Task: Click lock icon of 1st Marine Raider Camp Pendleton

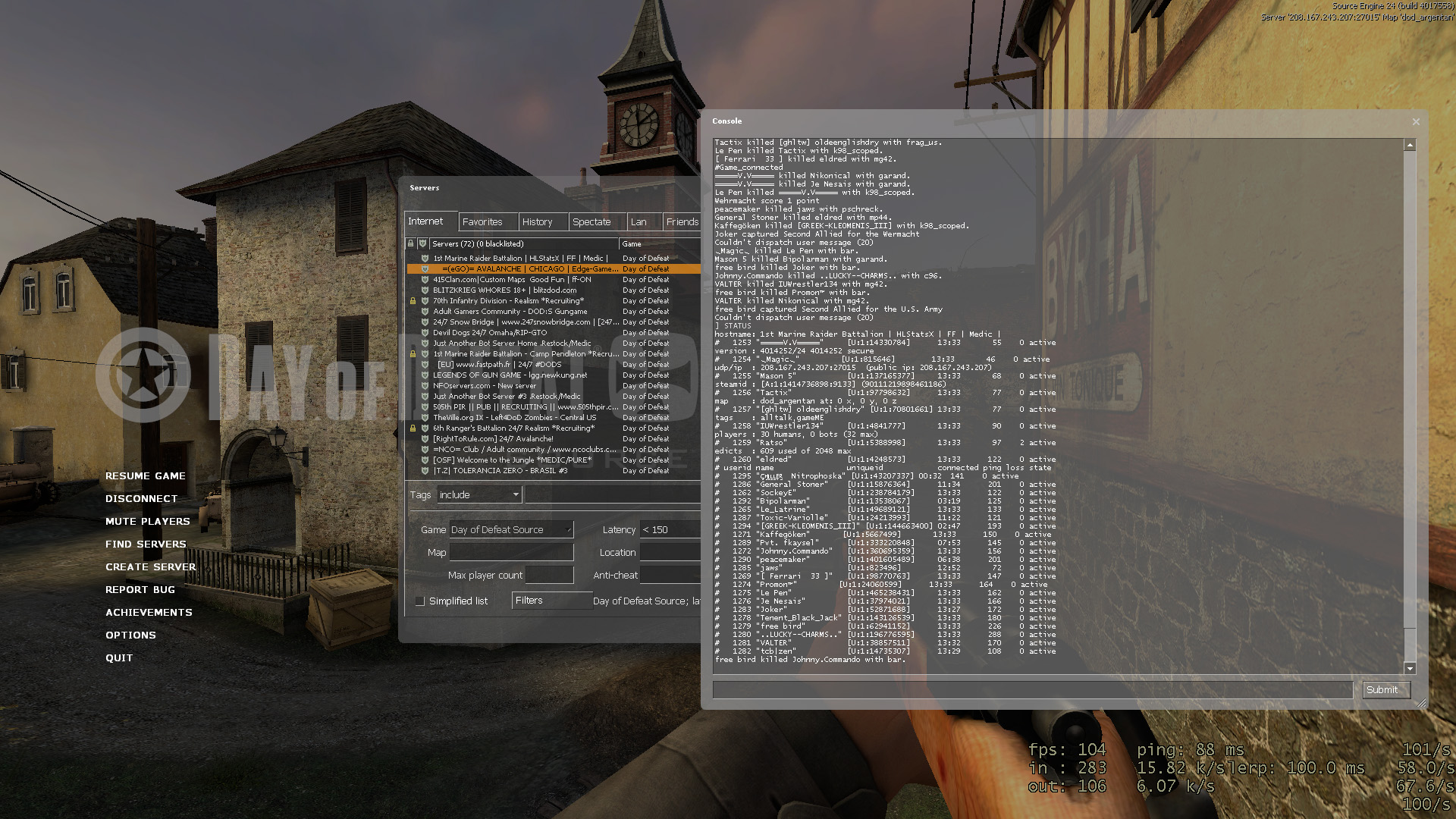Action: tap(413, 354)
